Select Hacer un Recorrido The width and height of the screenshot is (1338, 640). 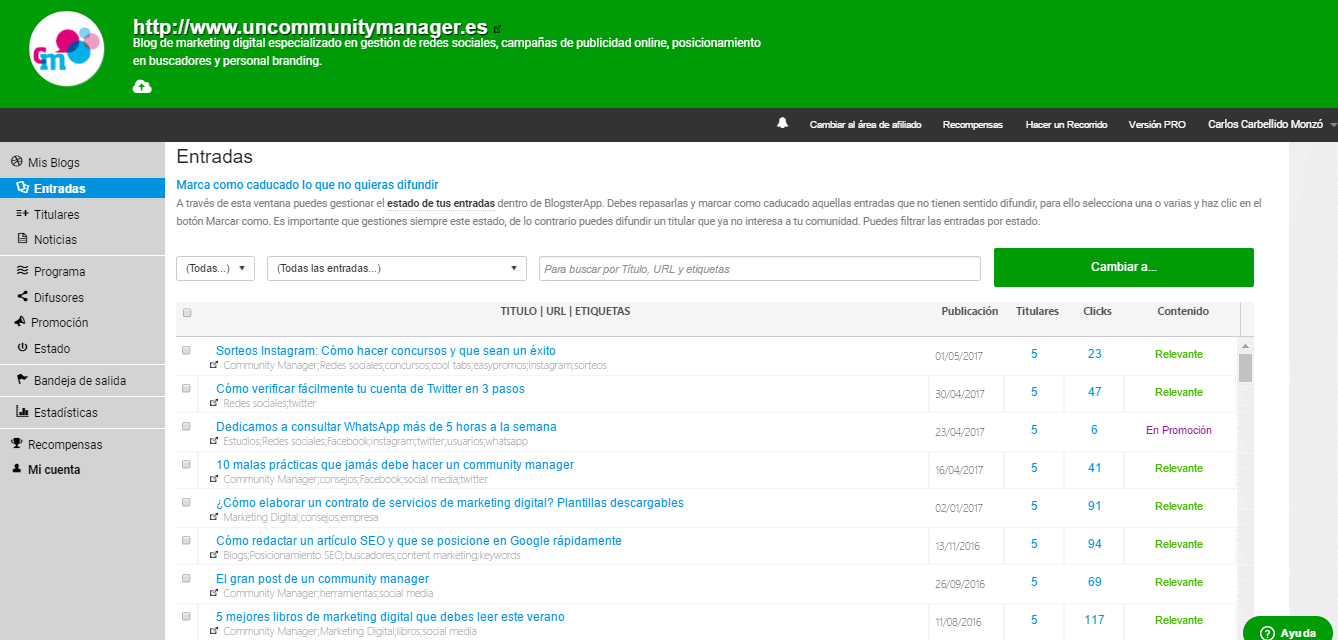click(1066, 124)
